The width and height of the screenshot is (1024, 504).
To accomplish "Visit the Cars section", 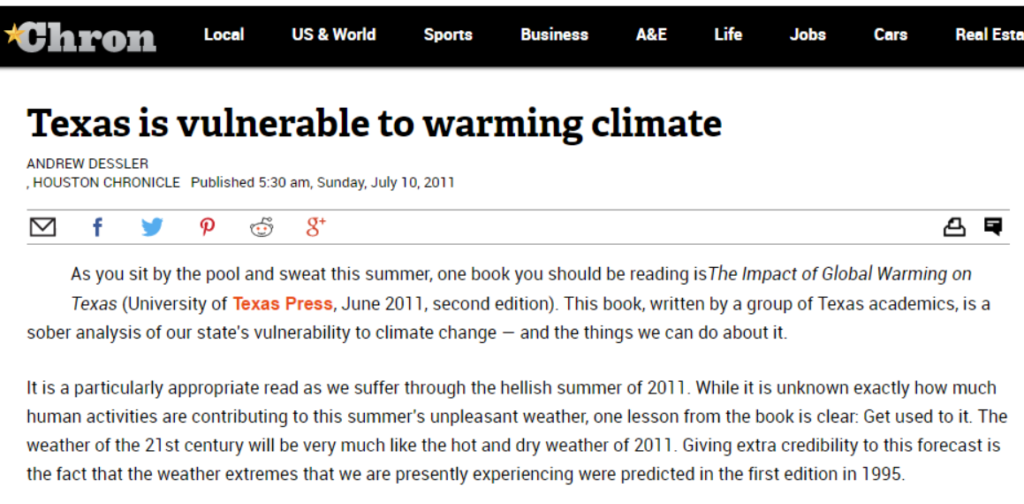I will 891,35.
